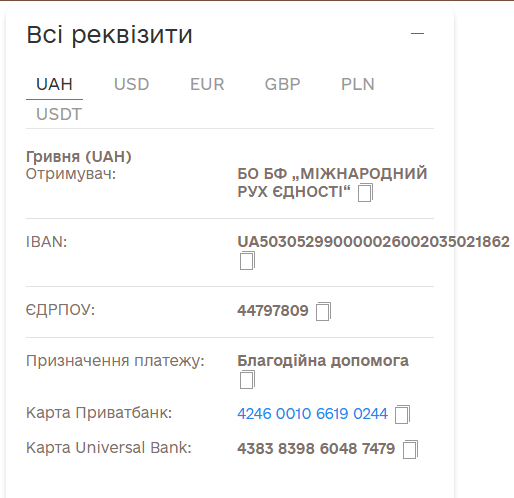Click the Всі реквізити heading

click(x=109, y=34)
